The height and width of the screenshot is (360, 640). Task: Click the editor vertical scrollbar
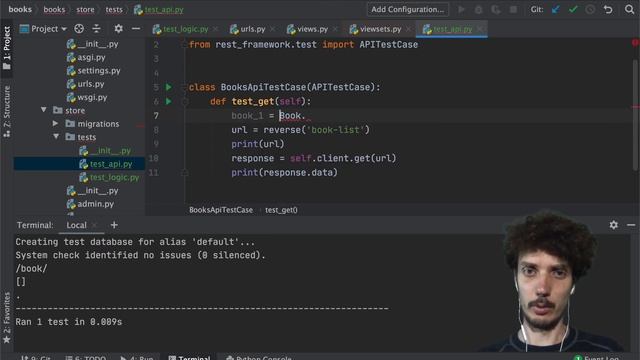click(x=635, y=114)
